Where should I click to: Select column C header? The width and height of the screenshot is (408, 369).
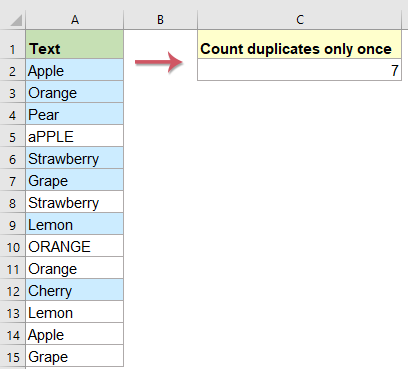tap(300, 20)
